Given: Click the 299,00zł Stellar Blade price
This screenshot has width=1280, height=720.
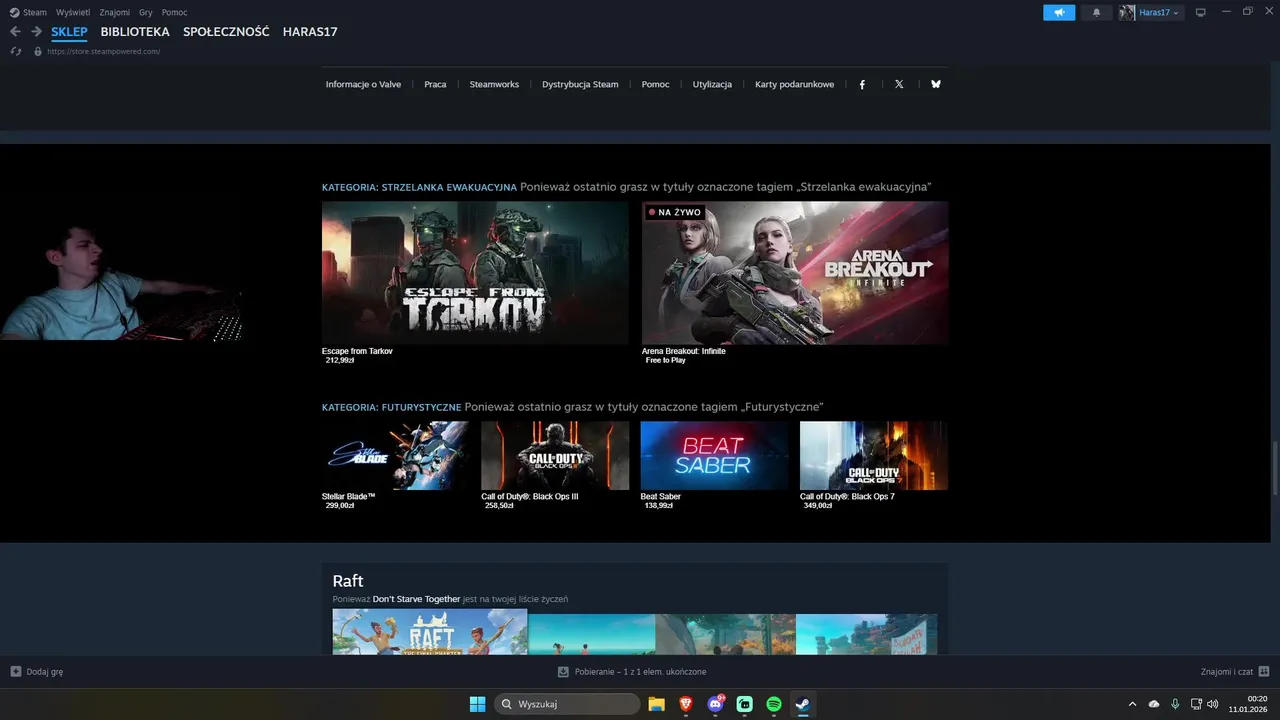Looking at the screenshot, I should 340,505.
